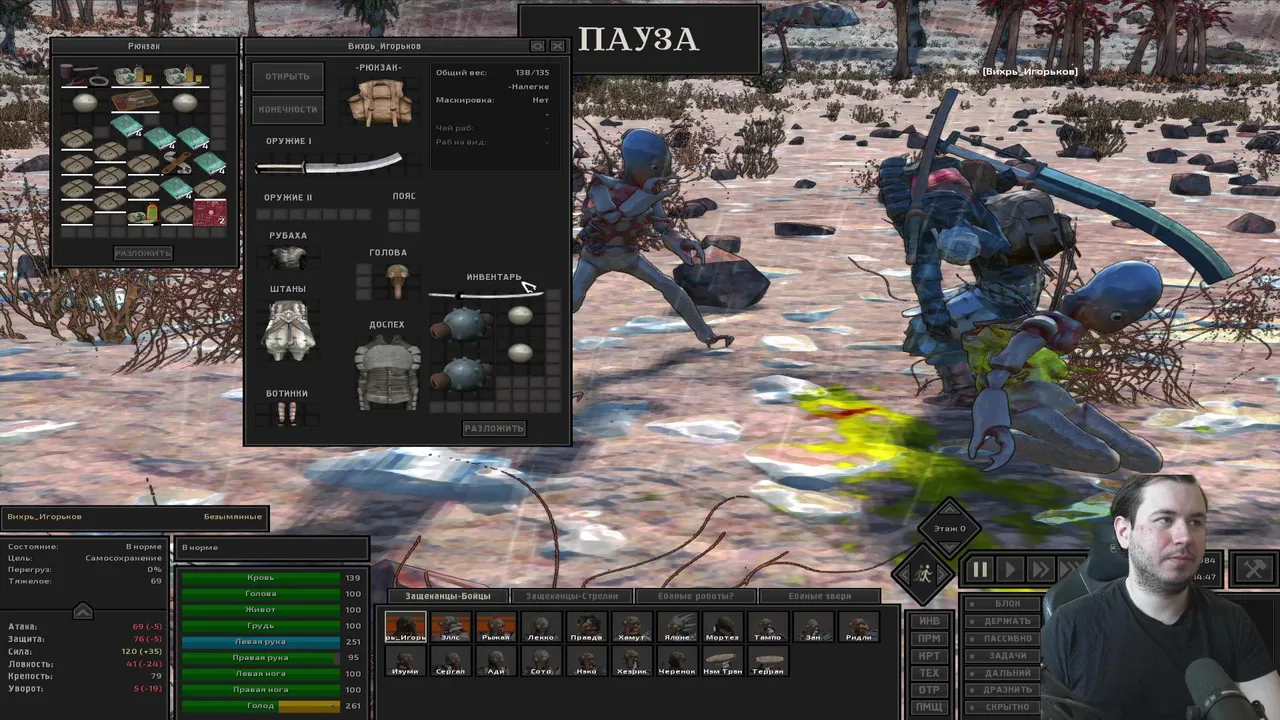This screenshot has height=720, width=1280.
Task: Select the thin katana atop the Инвентарь grid
Action: [x=485, y=295]
